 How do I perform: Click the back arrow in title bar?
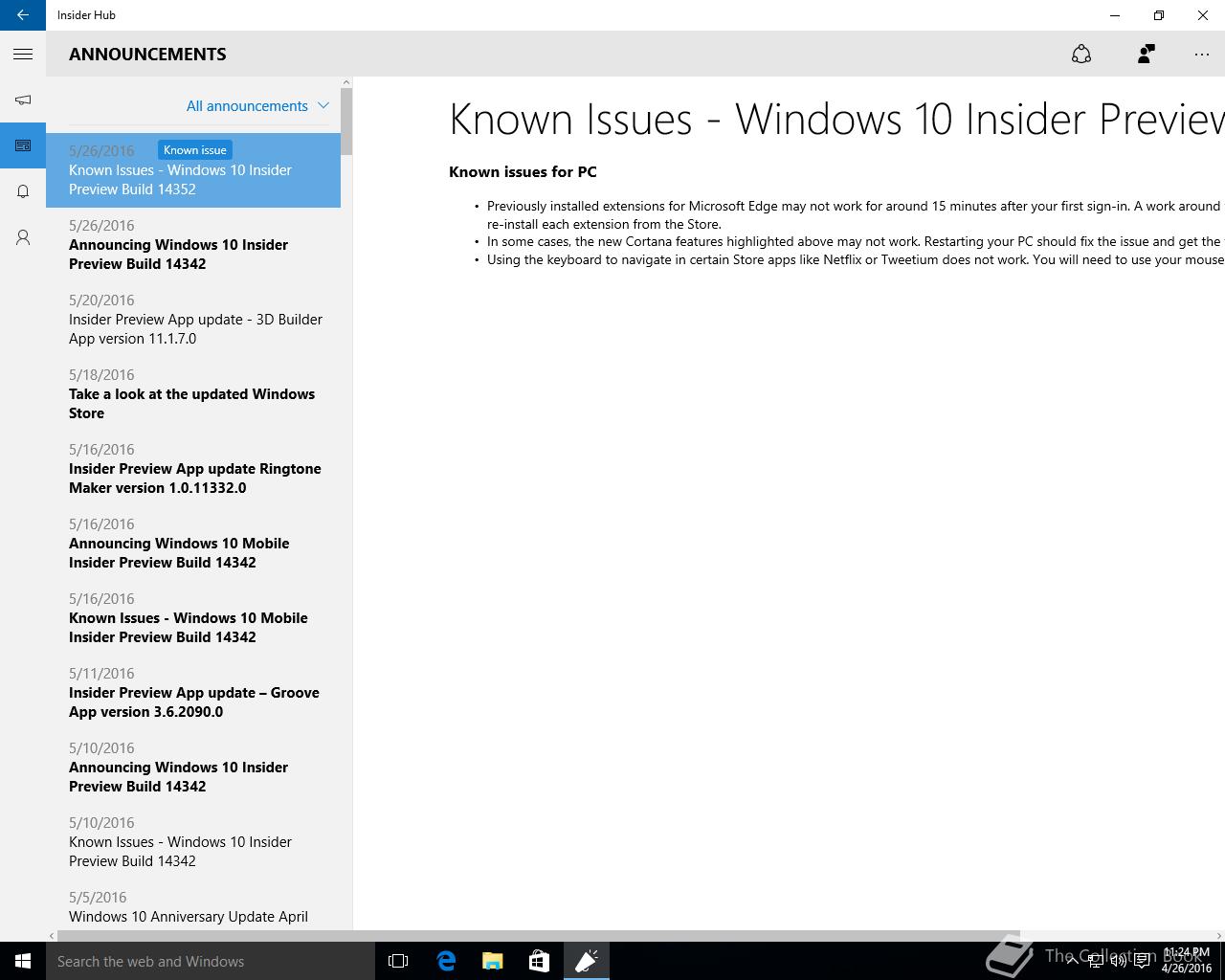tap(23, 15)
